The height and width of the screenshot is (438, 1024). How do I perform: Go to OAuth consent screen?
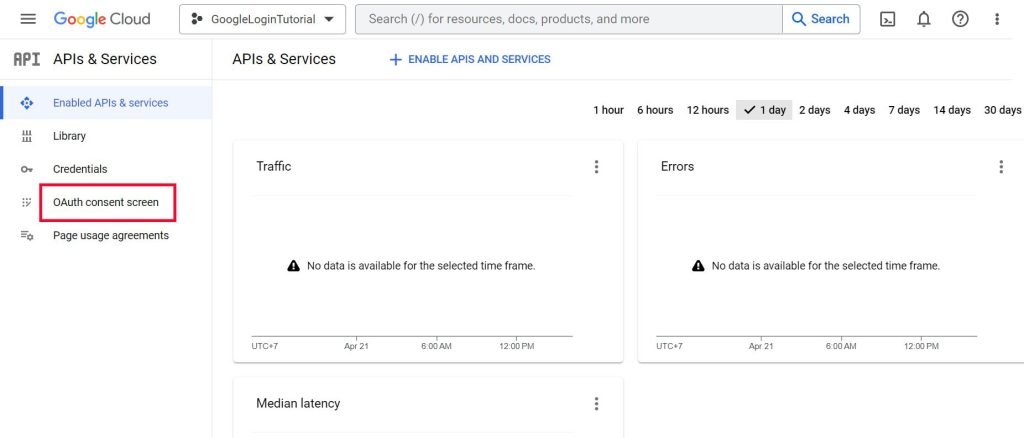click(106, 203)
